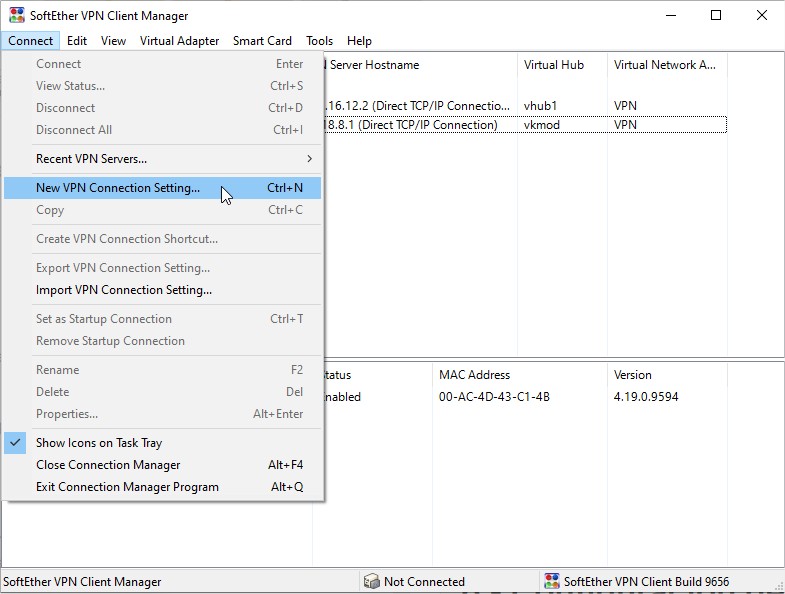
Task: Click the VPN adapter cell in vhub1 row
Action: pos(625,106)
